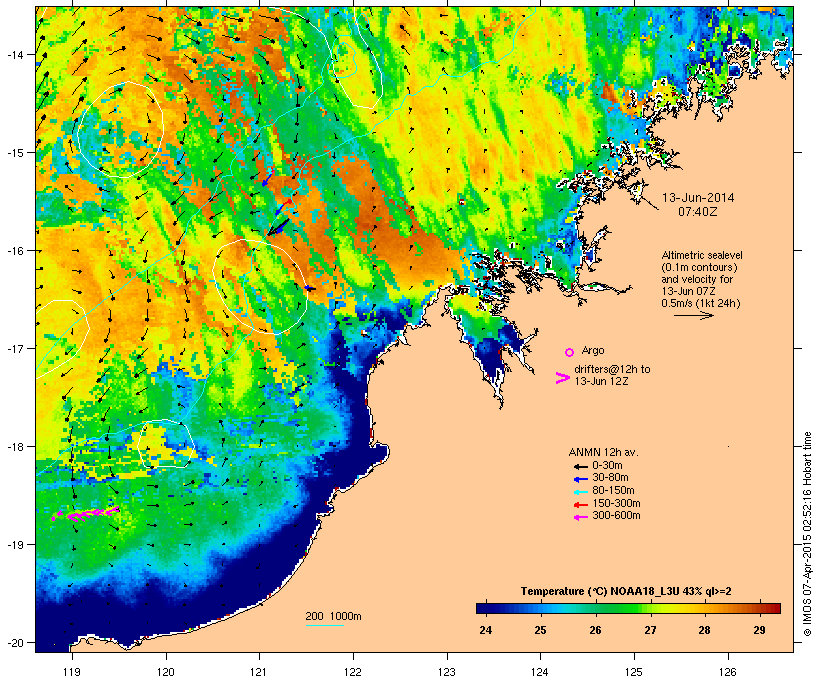Viewport: 820px width, 680px height.
Task: Click the longitude label 123
Action: (447, 672)
